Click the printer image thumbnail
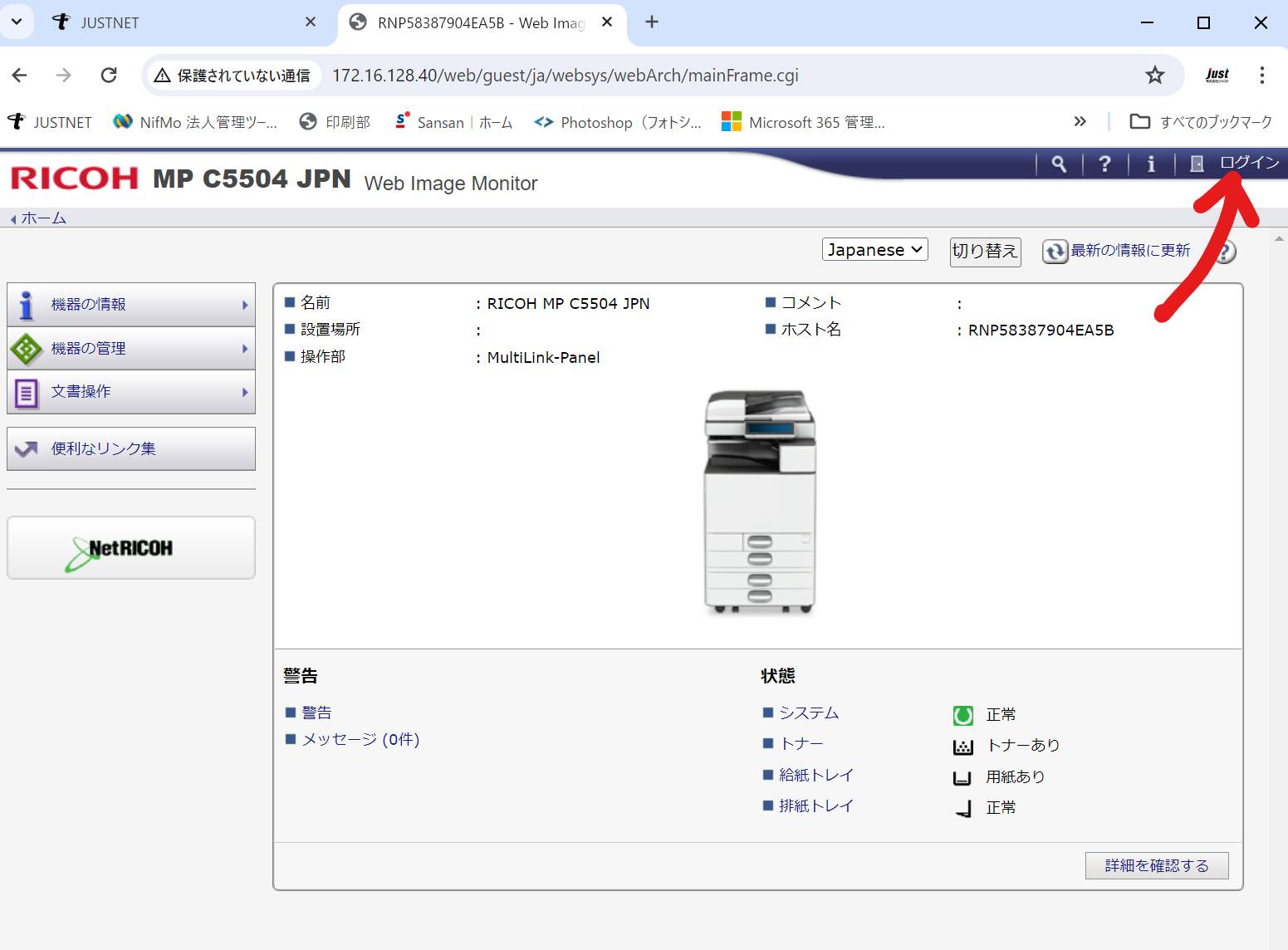The image size is (1288, 950). coord(760,502)
